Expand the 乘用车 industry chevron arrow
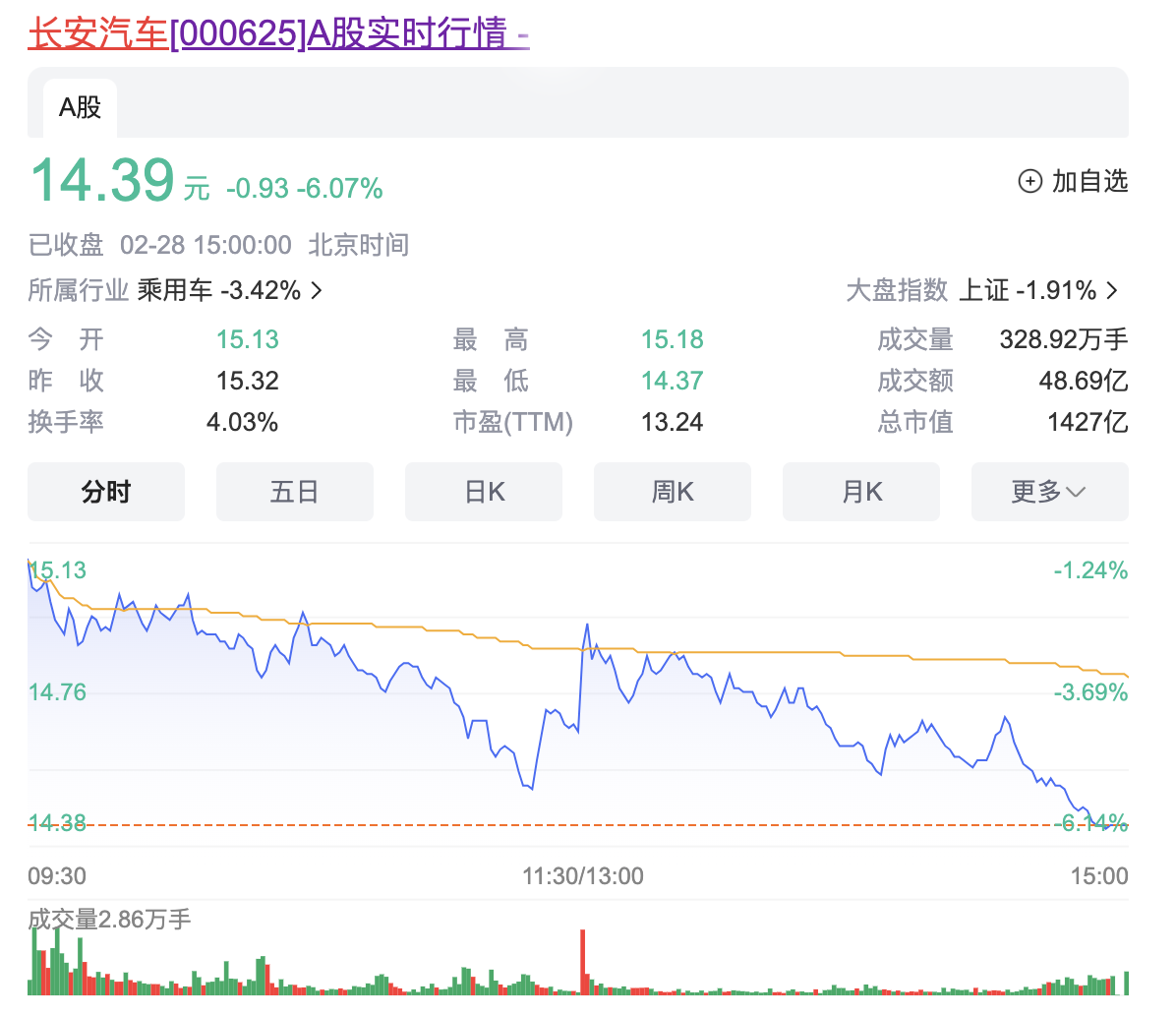This screenshot has width=1176, height=1015. tap(317, 290)
